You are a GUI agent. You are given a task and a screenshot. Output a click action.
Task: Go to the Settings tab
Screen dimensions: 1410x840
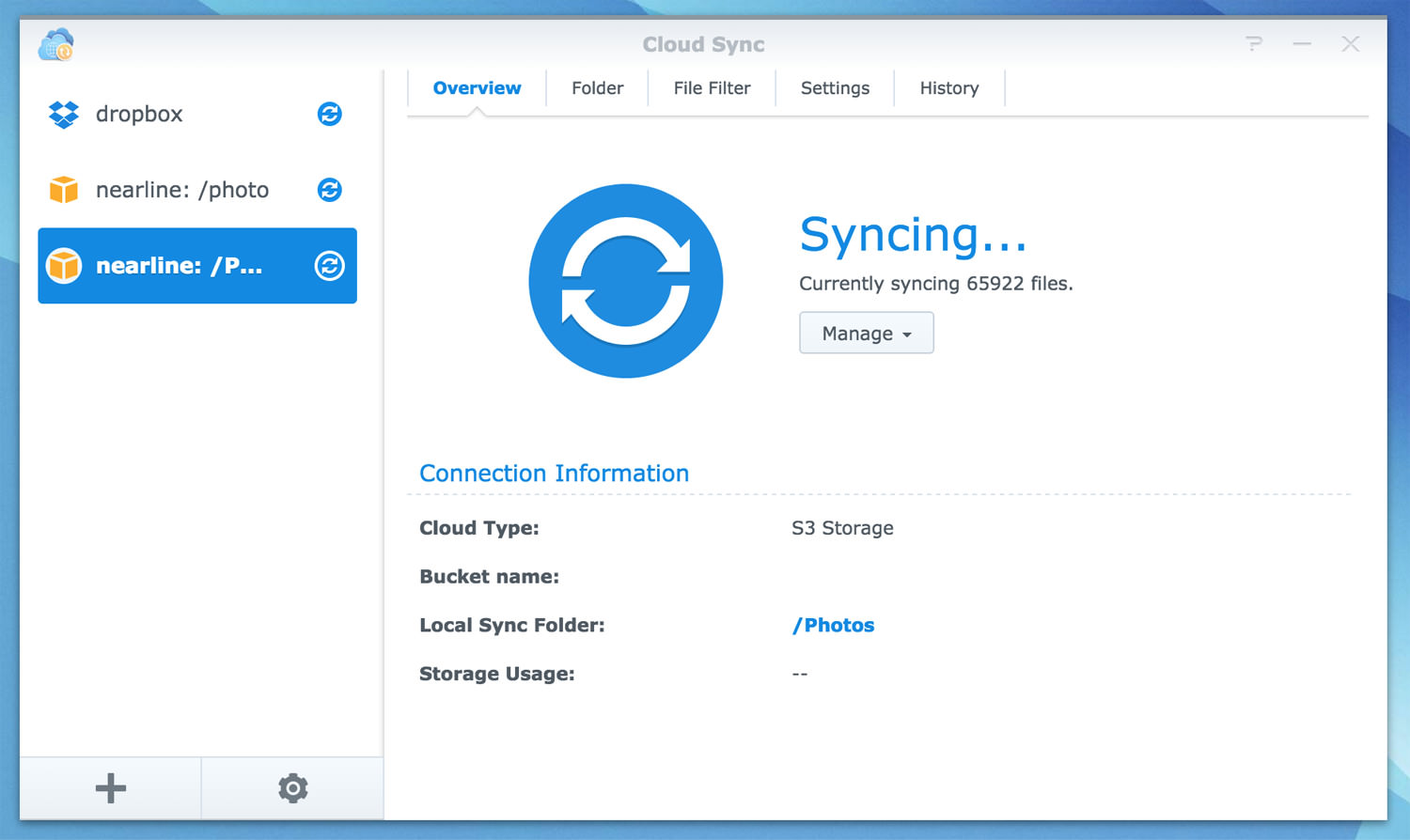pyautogui.click(x=835, y=88)
